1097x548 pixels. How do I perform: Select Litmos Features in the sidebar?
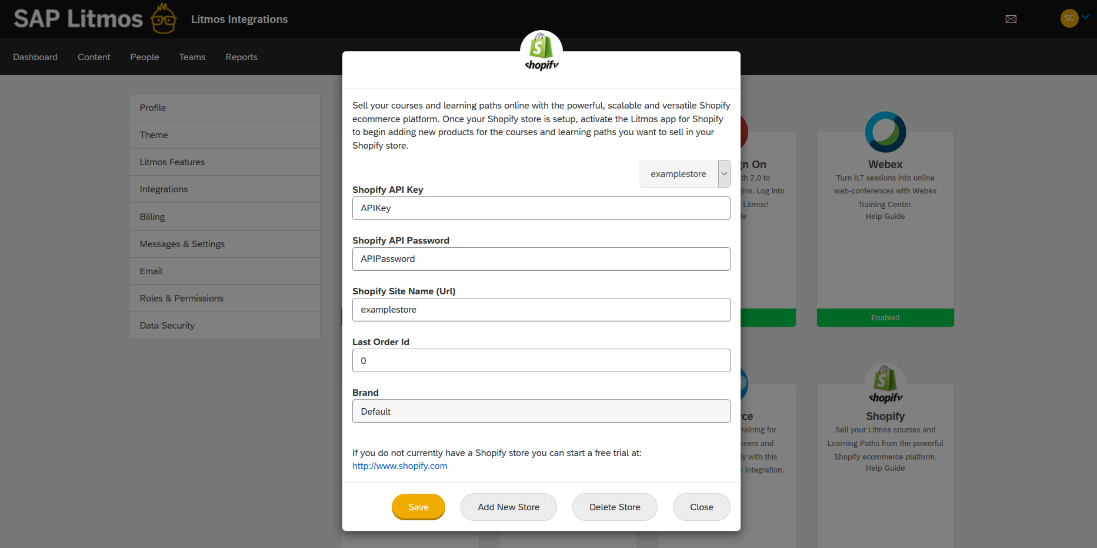click(x=225, y=162)
